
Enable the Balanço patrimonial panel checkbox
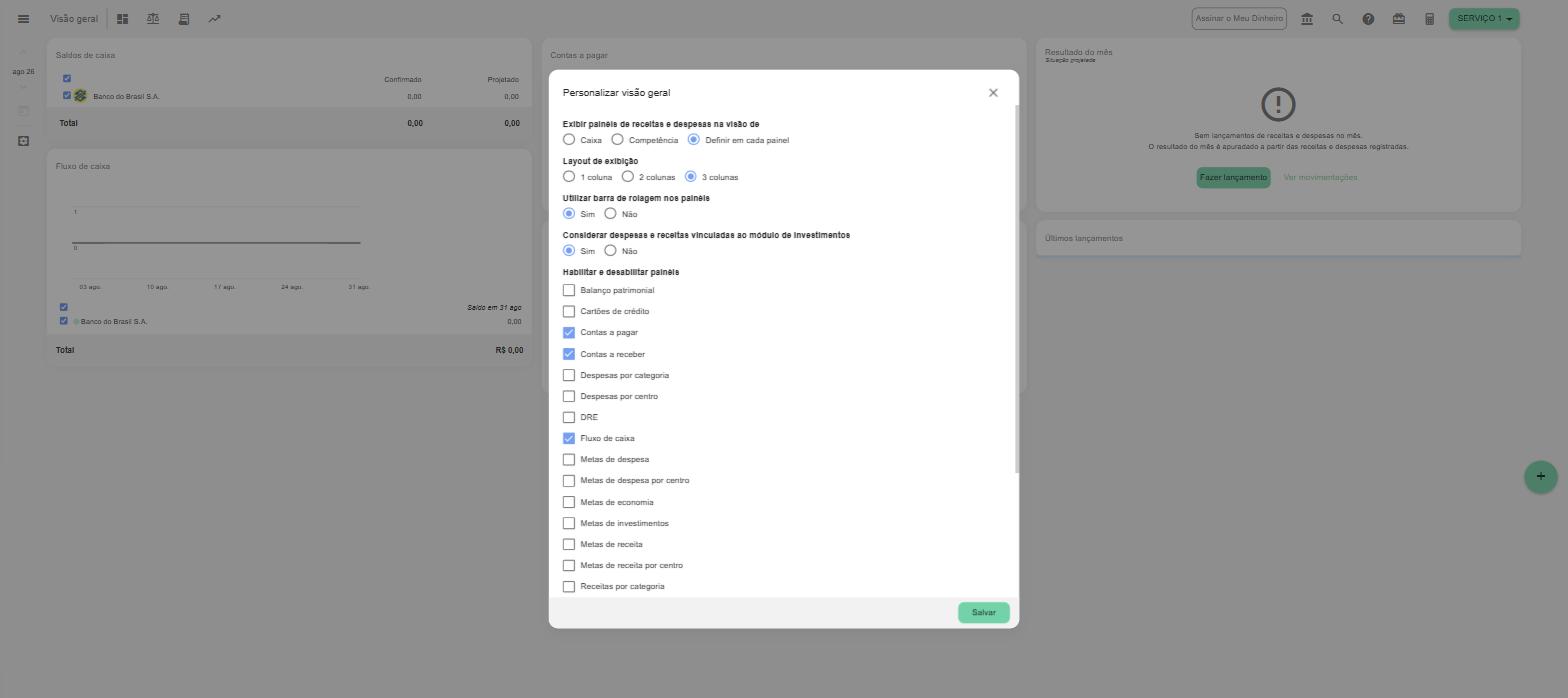click(569, 291)
